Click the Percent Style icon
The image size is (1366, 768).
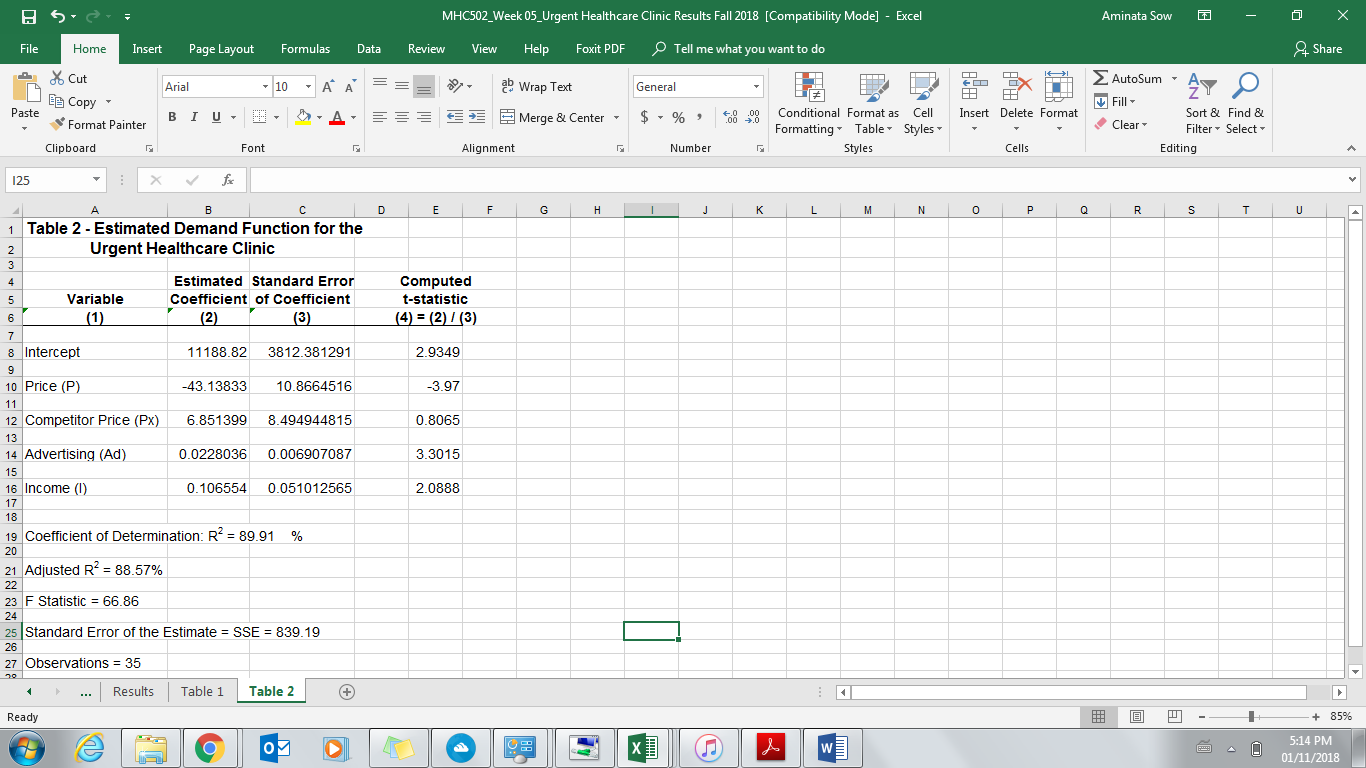coord(679,118)
